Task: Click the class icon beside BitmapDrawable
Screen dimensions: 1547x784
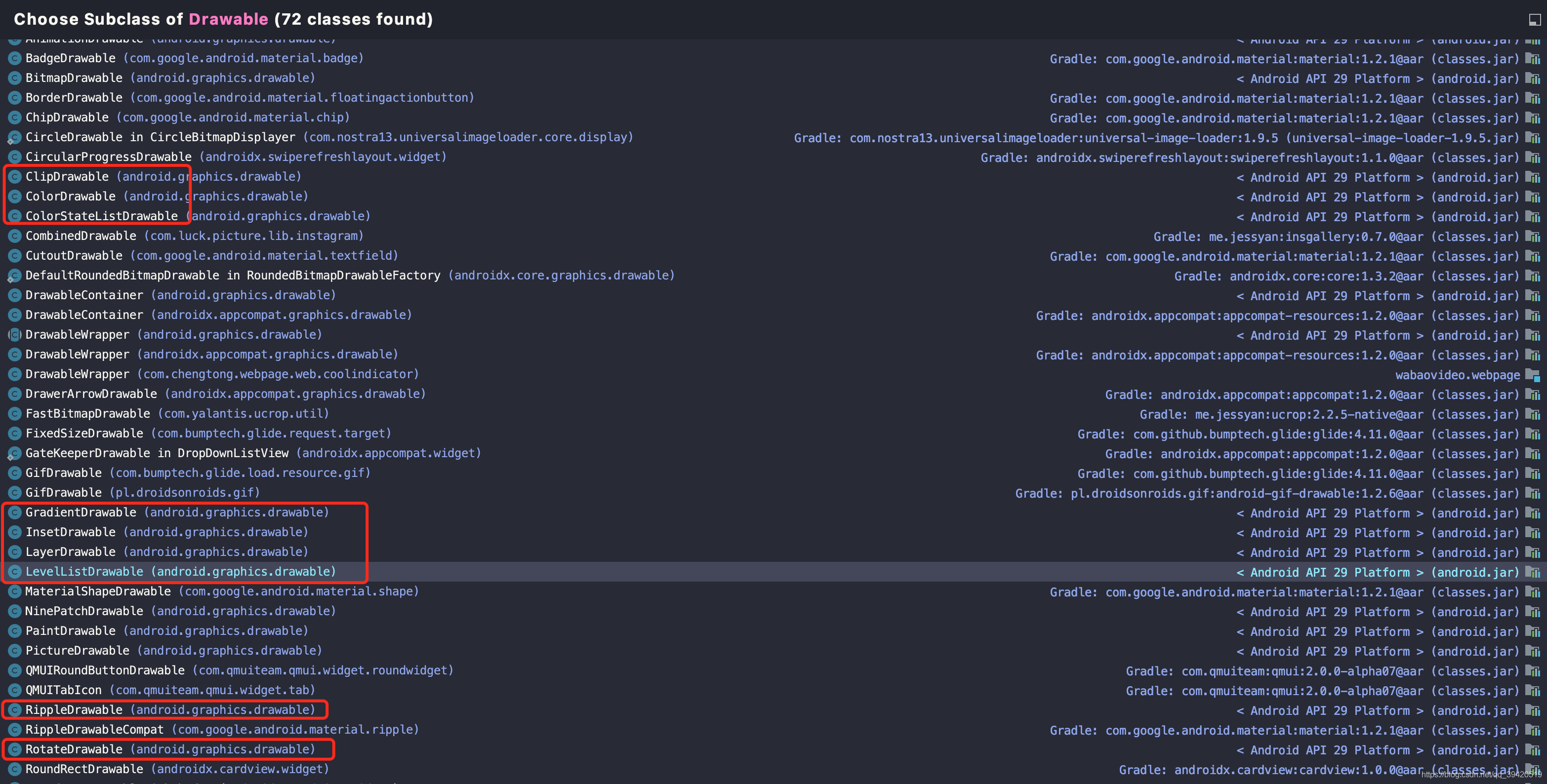Action: (14, 78)
